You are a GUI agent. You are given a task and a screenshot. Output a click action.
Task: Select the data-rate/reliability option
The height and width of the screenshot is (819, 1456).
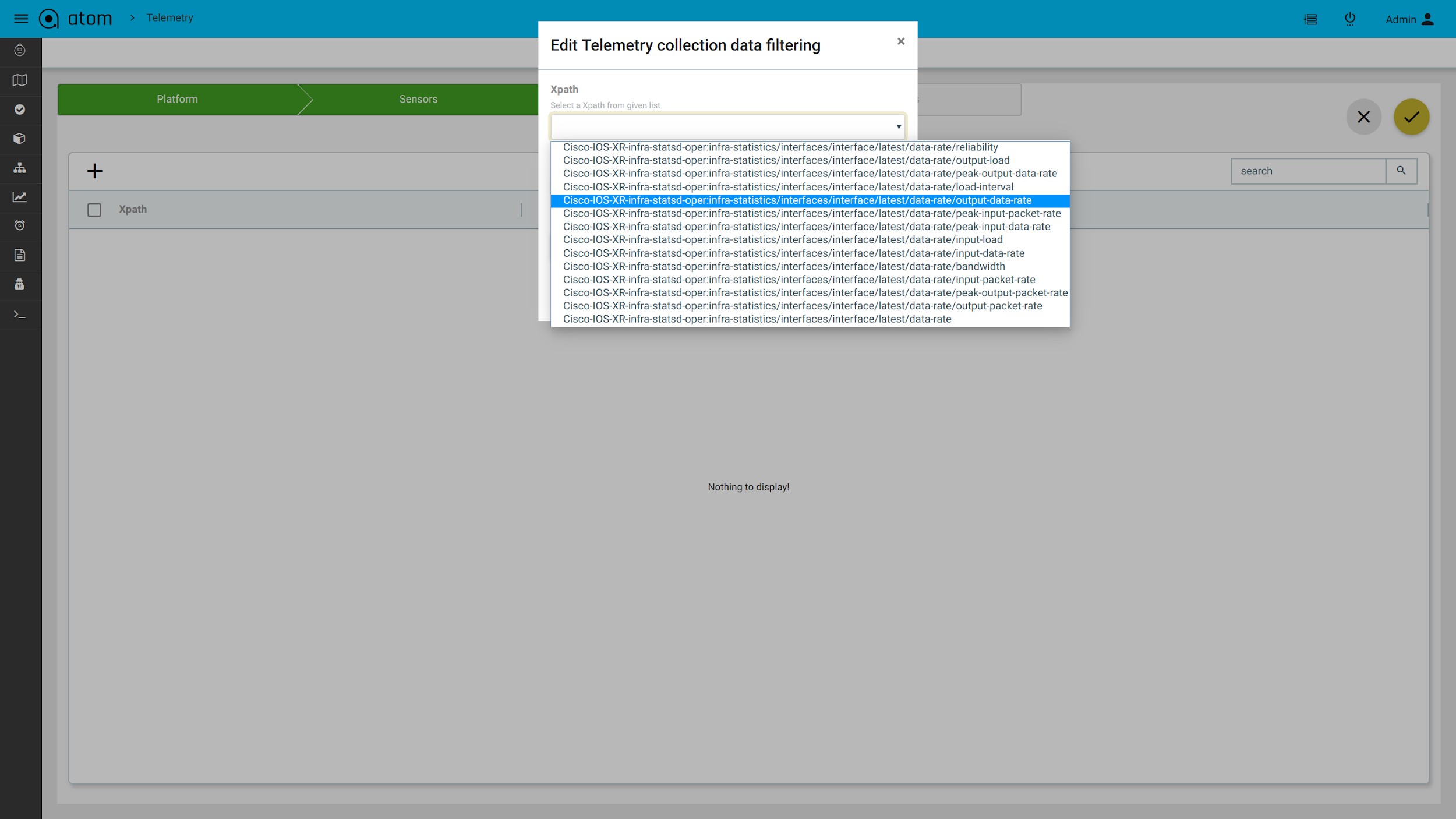(810, 147)
